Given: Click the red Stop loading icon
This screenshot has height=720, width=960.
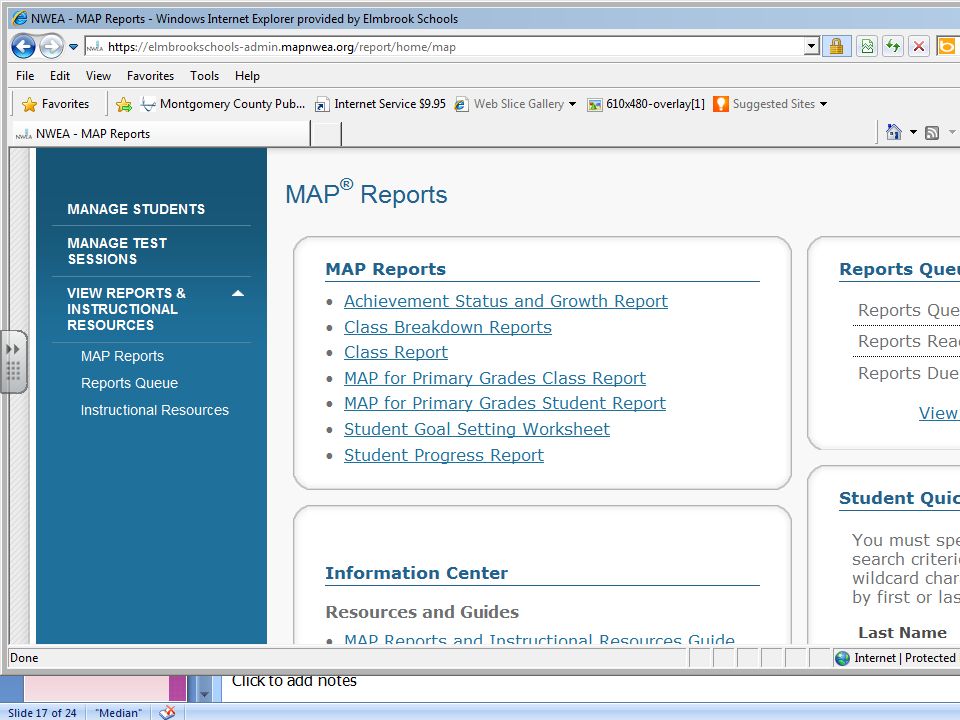Looking at the screenshot, I should coord(919,47).
